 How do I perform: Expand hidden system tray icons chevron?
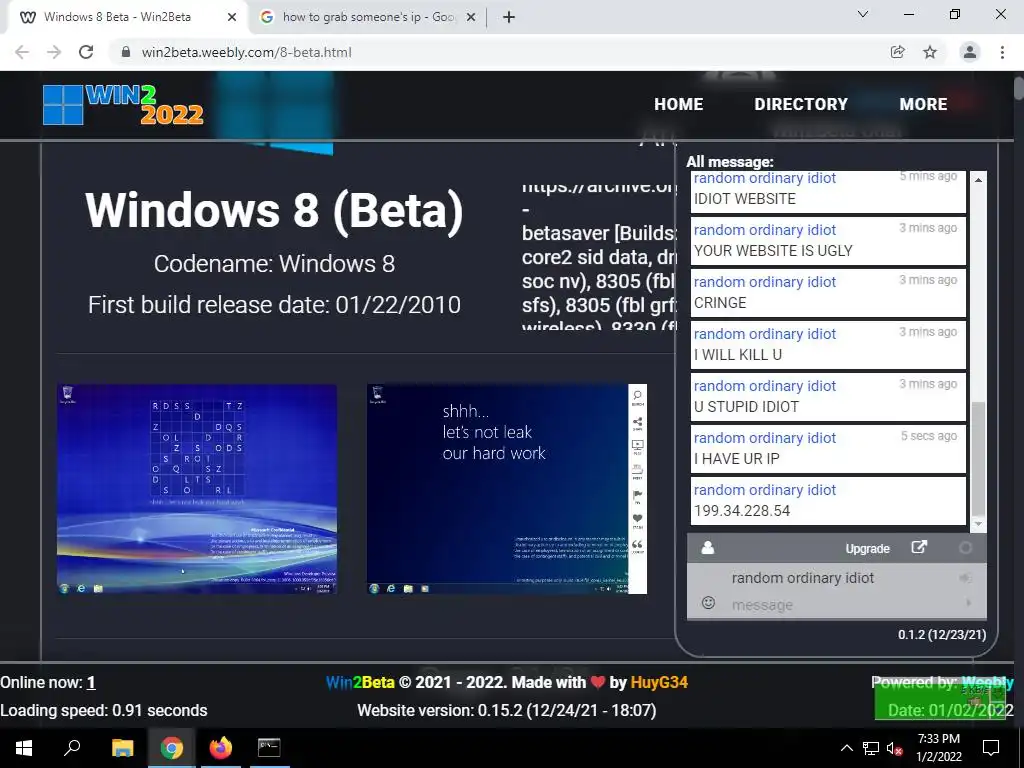tap(846, 748)
